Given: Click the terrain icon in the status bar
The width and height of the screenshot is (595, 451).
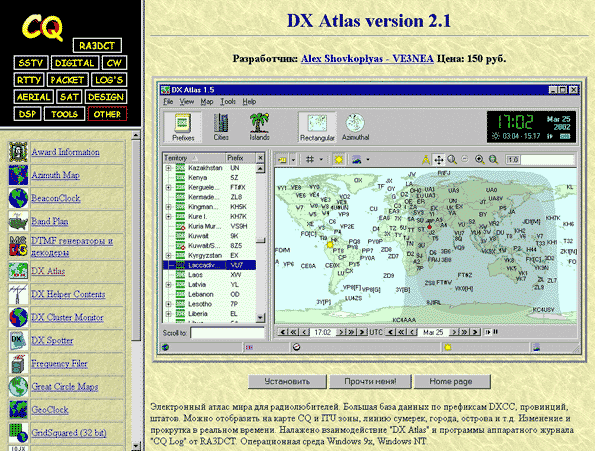Looking at the screenshot, I should coord(536,347).
